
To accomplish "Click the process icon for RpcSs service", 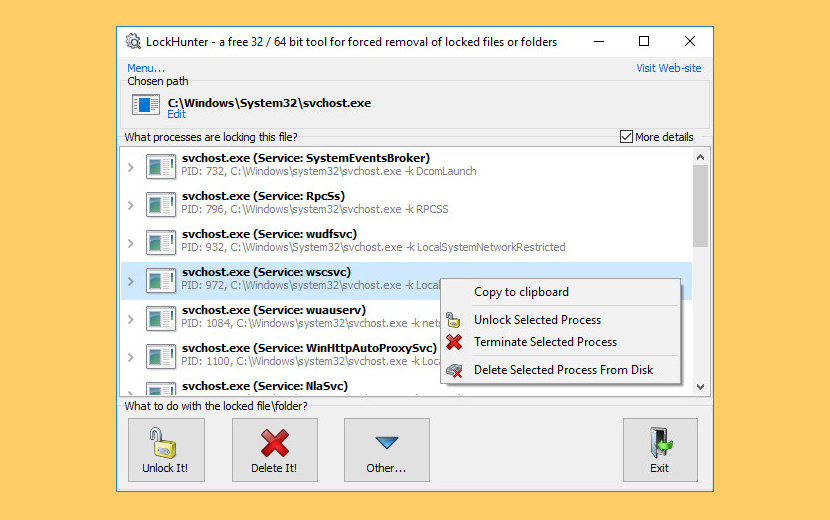I will click(x=161, y=205).
